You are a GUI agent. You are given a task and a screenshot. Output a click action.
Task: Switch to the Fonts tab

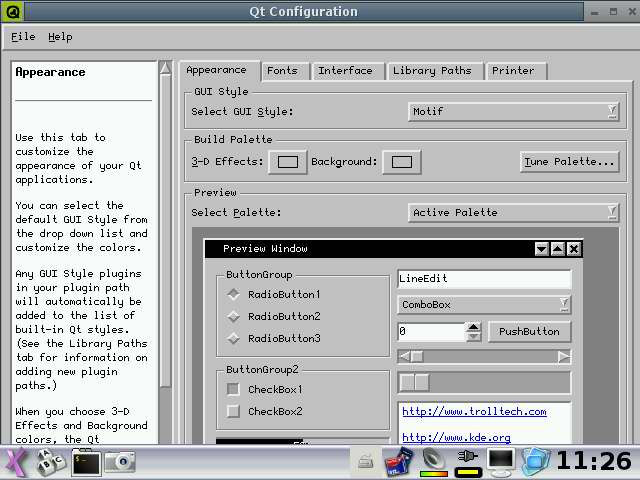coord(282,71)
